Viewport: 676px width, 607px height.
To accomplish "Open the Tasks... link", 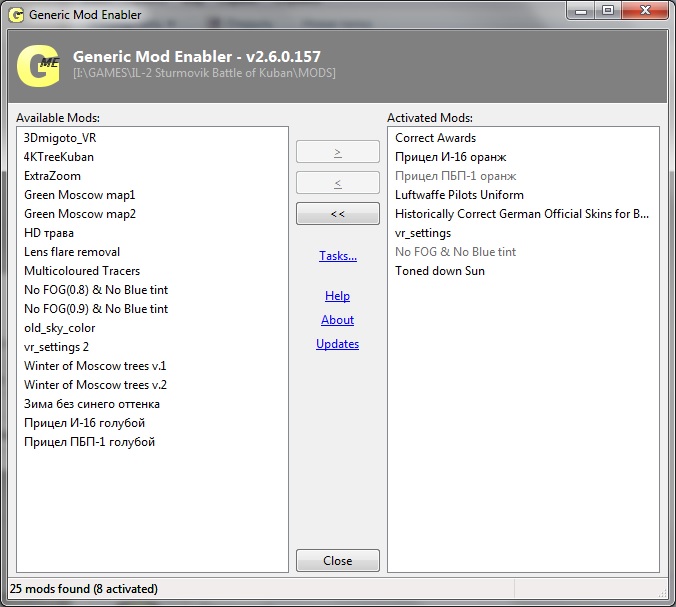I will coord(338,256).
